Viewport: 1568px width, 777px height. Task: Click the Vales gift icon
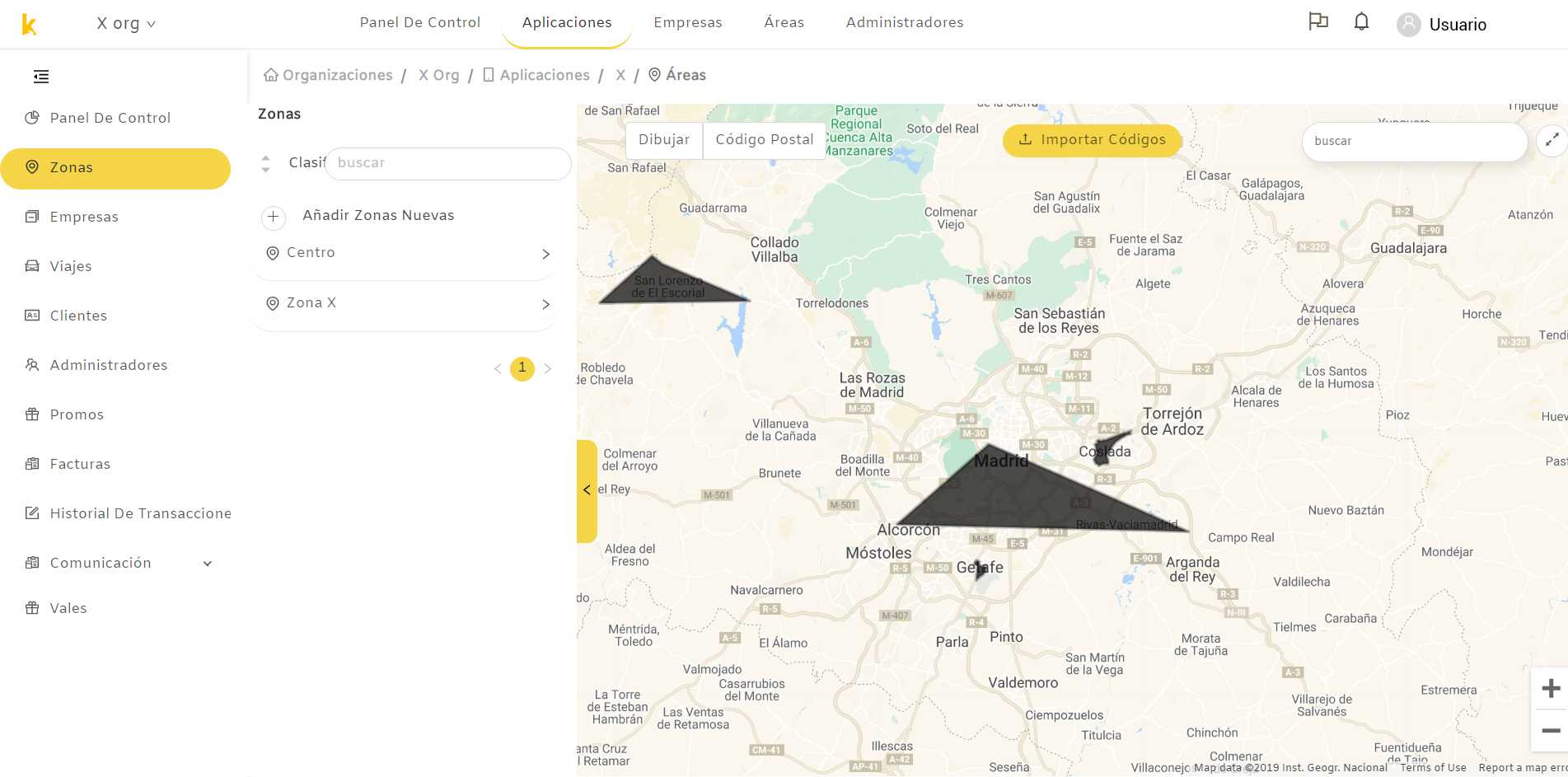[x=32, y=608]
